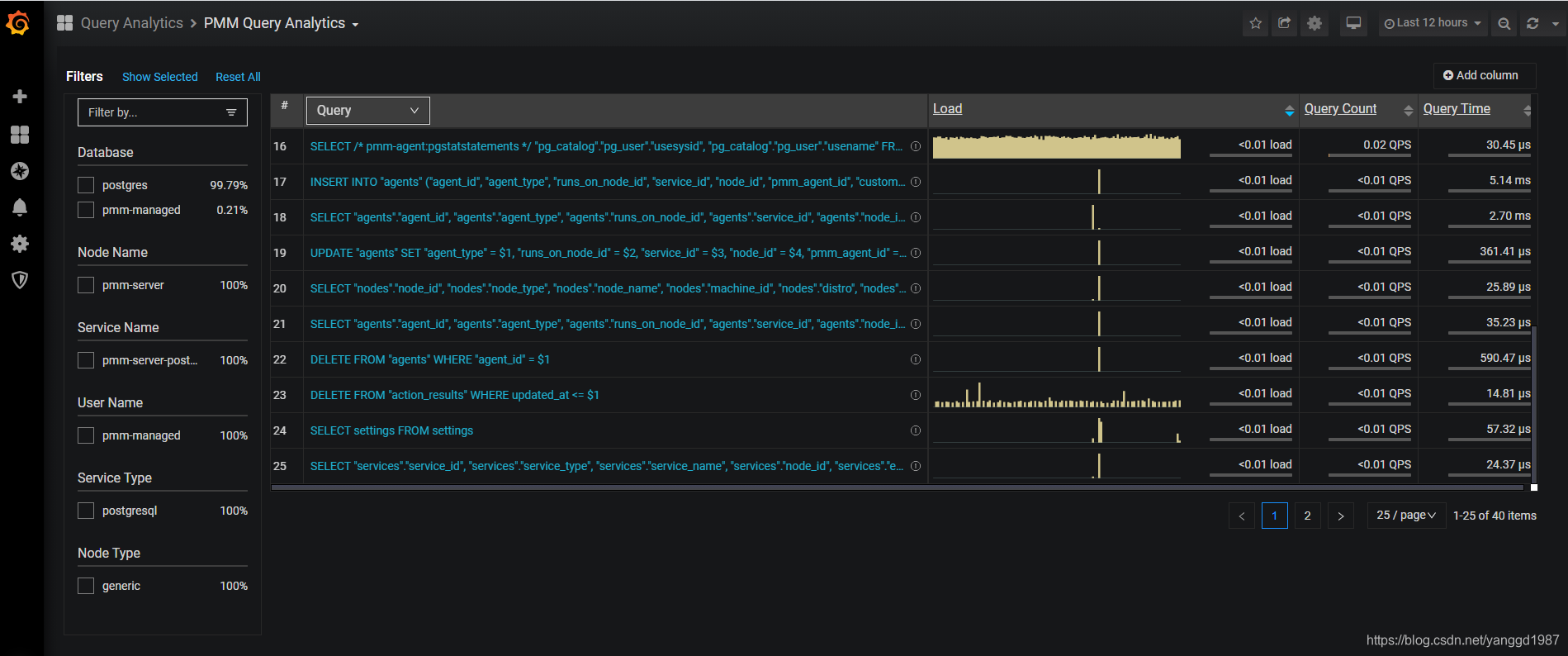The image size is (1568, 656).
Task: Sort by Load column arrows
Action: click(x=1290, y=111)
